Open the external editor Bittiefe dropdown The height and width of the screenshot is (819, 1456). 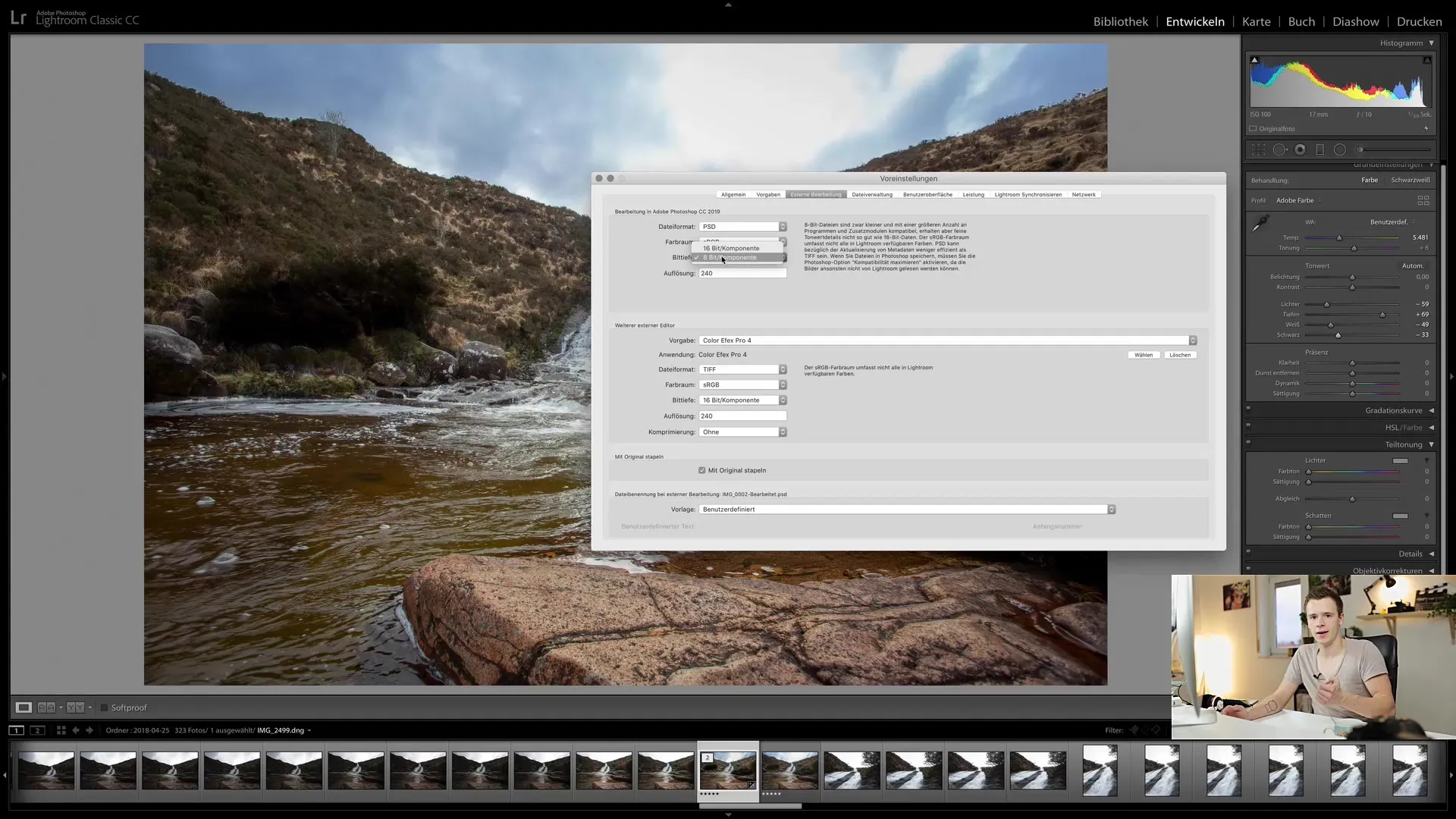pos(742,400)
